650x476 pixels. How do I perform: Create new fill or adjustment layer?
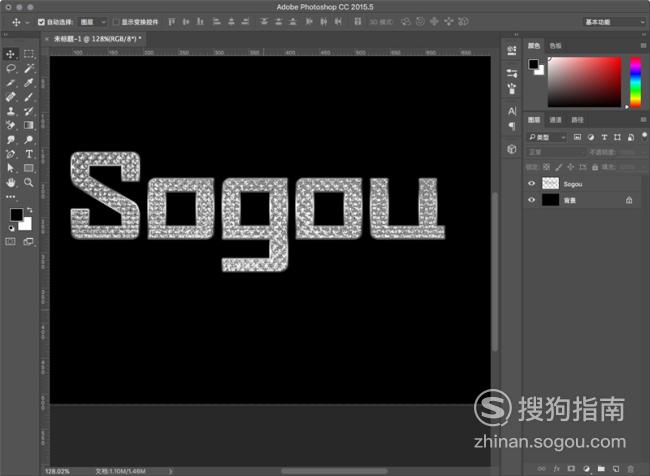(x=586, y=469)
